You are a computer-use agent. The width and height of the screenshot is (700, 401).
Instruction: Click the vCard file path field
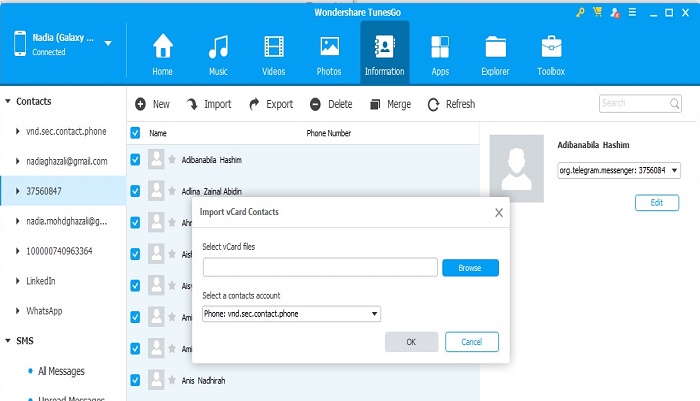tap(320, 267)
